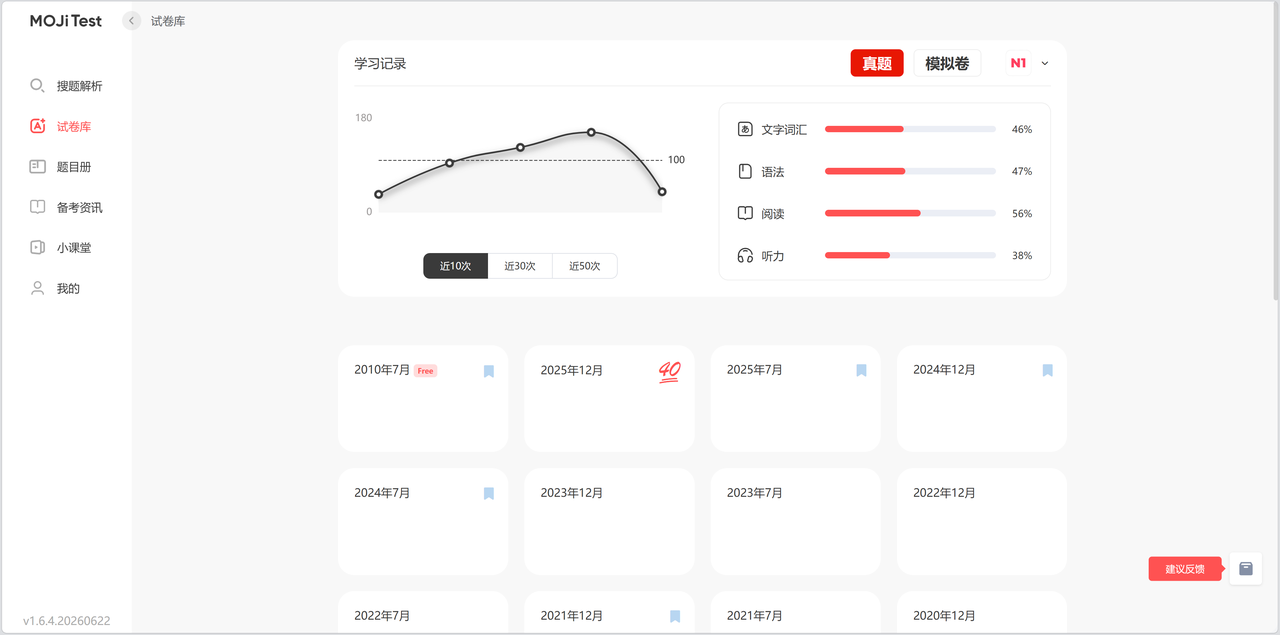This screenshot has height=635, width=1280.
Task: Click the 38% value for 听力
Action: point(1022,255)
